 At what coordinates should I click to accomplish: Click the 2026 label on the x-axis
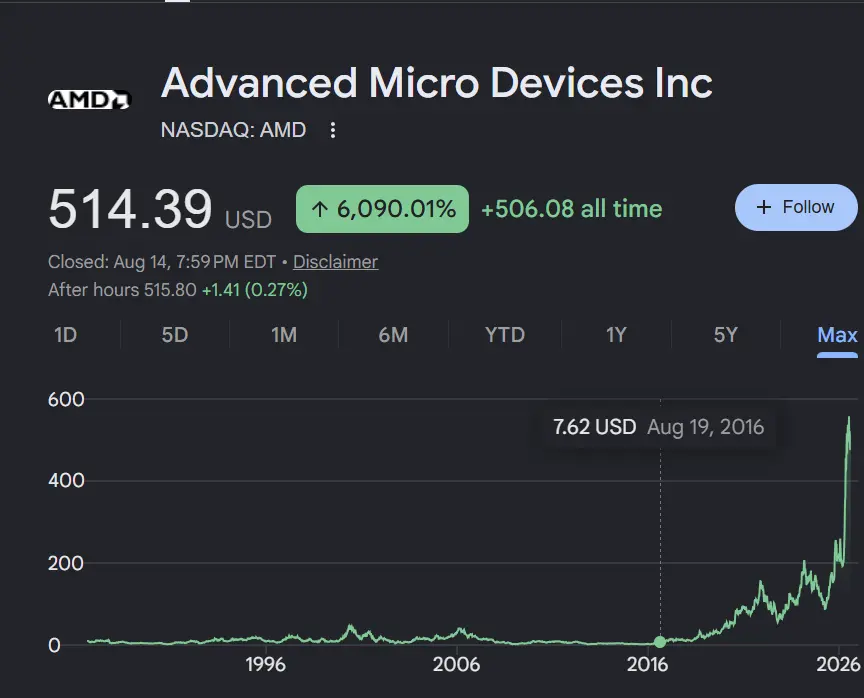838,664
